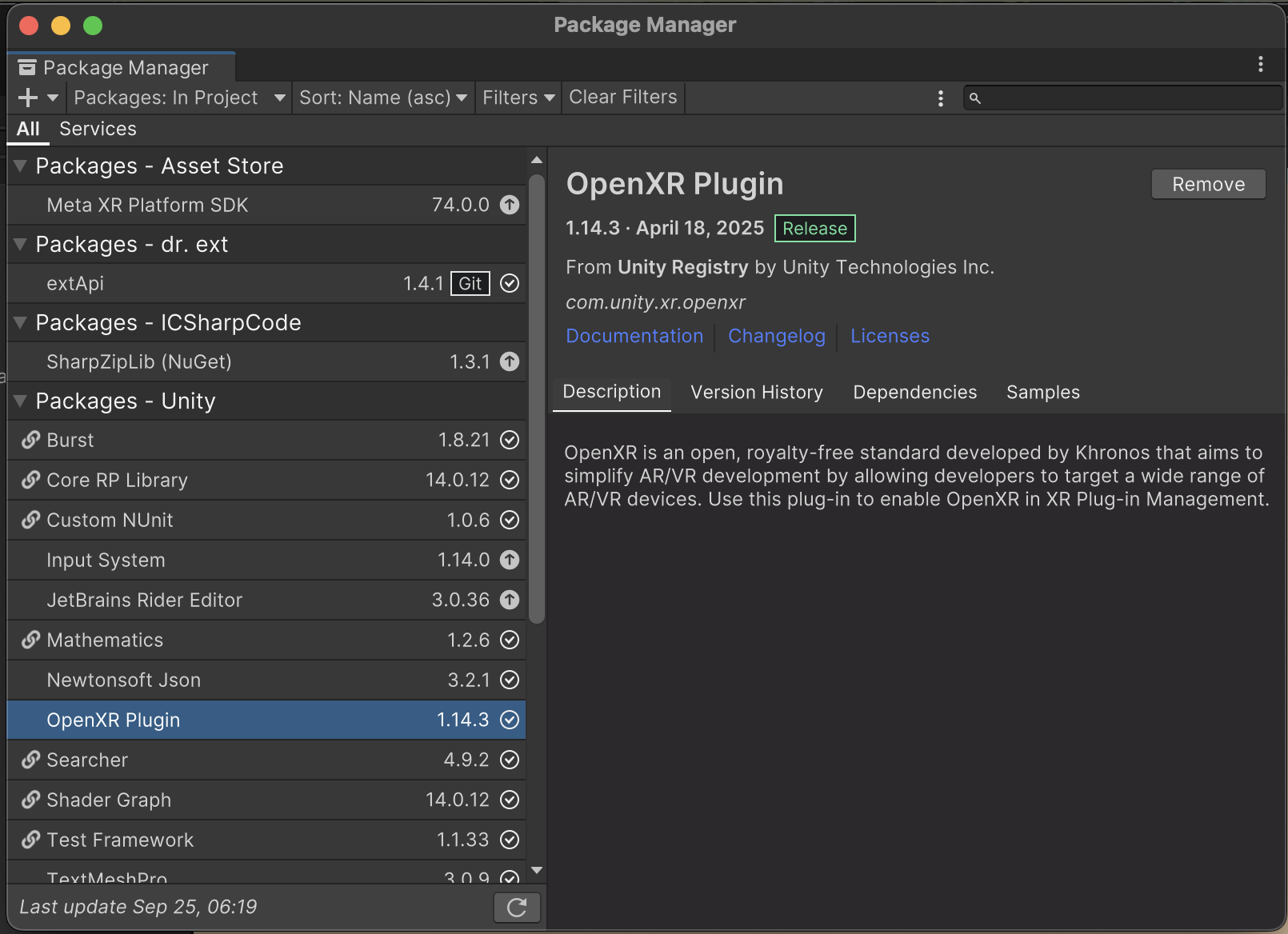This screenshot has width=1288, height=934.
Task: Select the Custom NUnit package
Action: 266,521
